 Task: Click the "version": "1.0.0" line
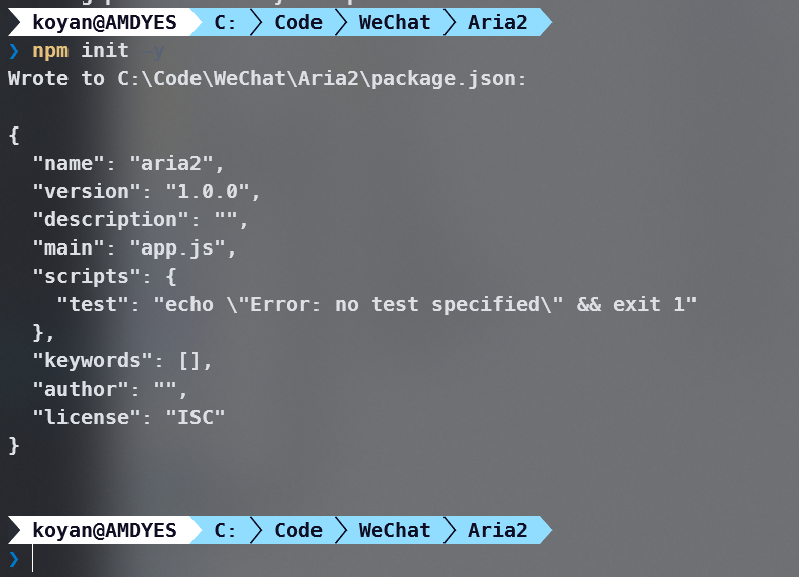click(x=146, y=192)
